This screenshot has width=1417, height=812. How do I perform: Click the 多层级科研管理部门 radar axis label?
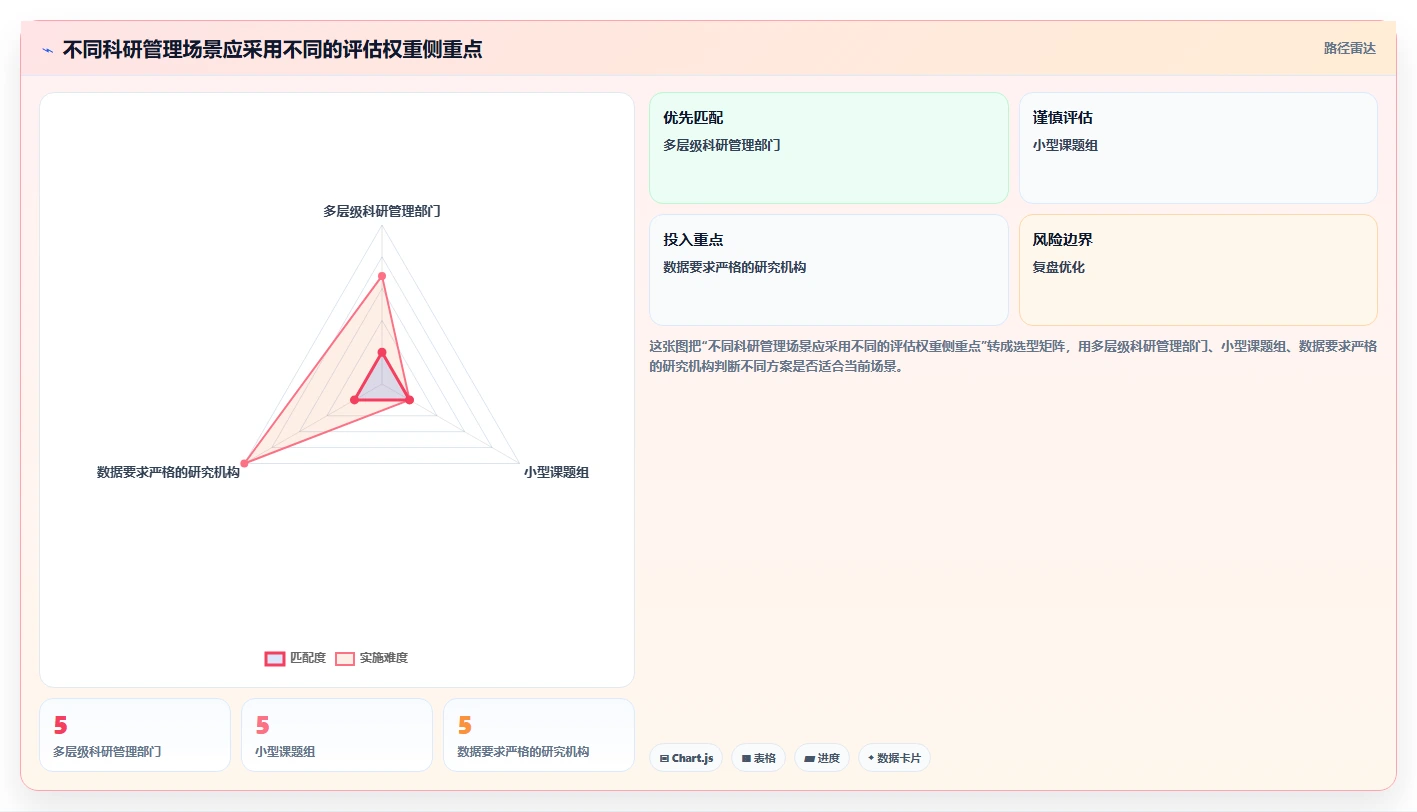pos(382,211)
